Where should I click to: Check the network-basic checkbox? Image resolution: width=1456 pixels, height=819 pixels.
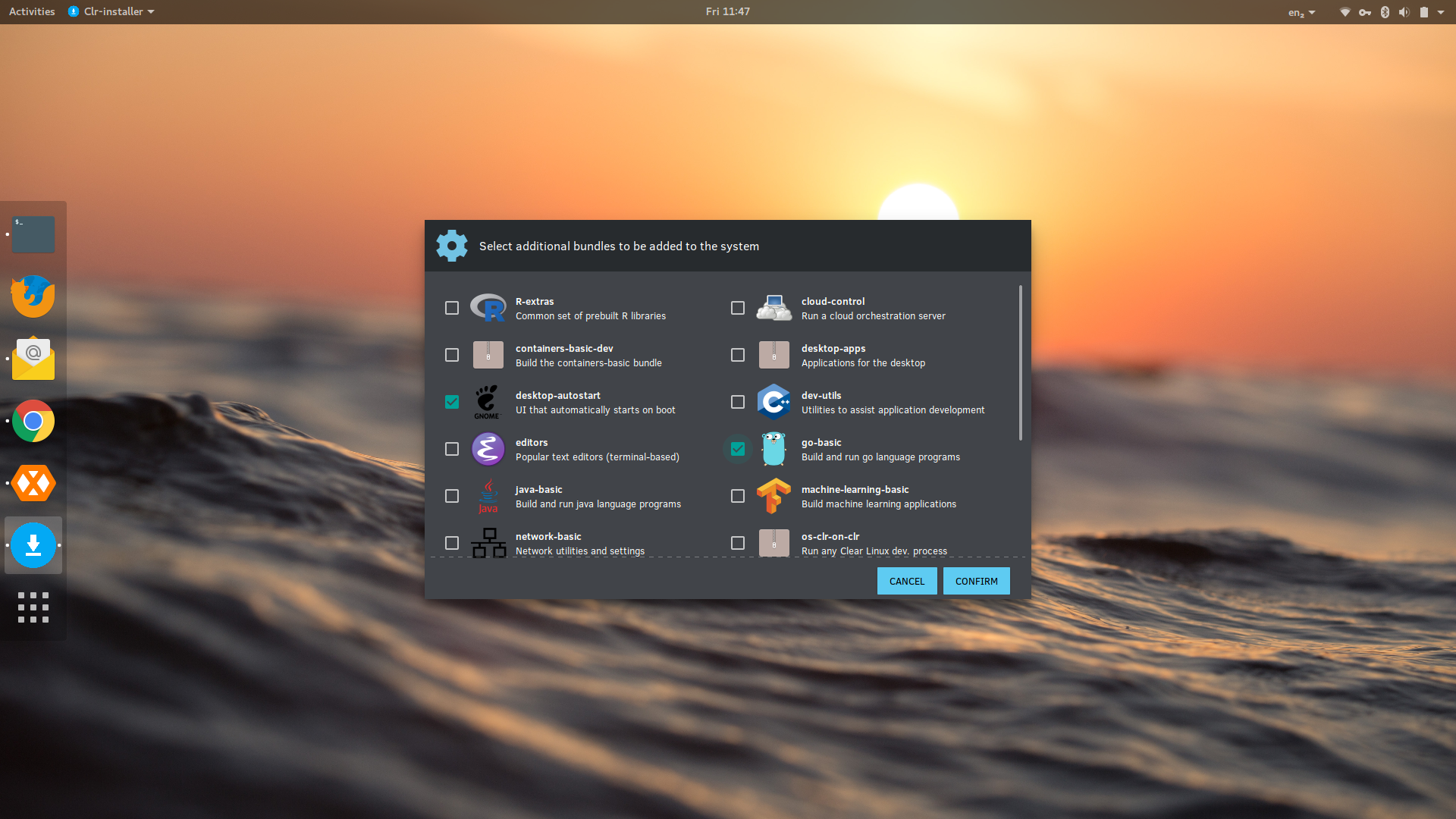452,543
